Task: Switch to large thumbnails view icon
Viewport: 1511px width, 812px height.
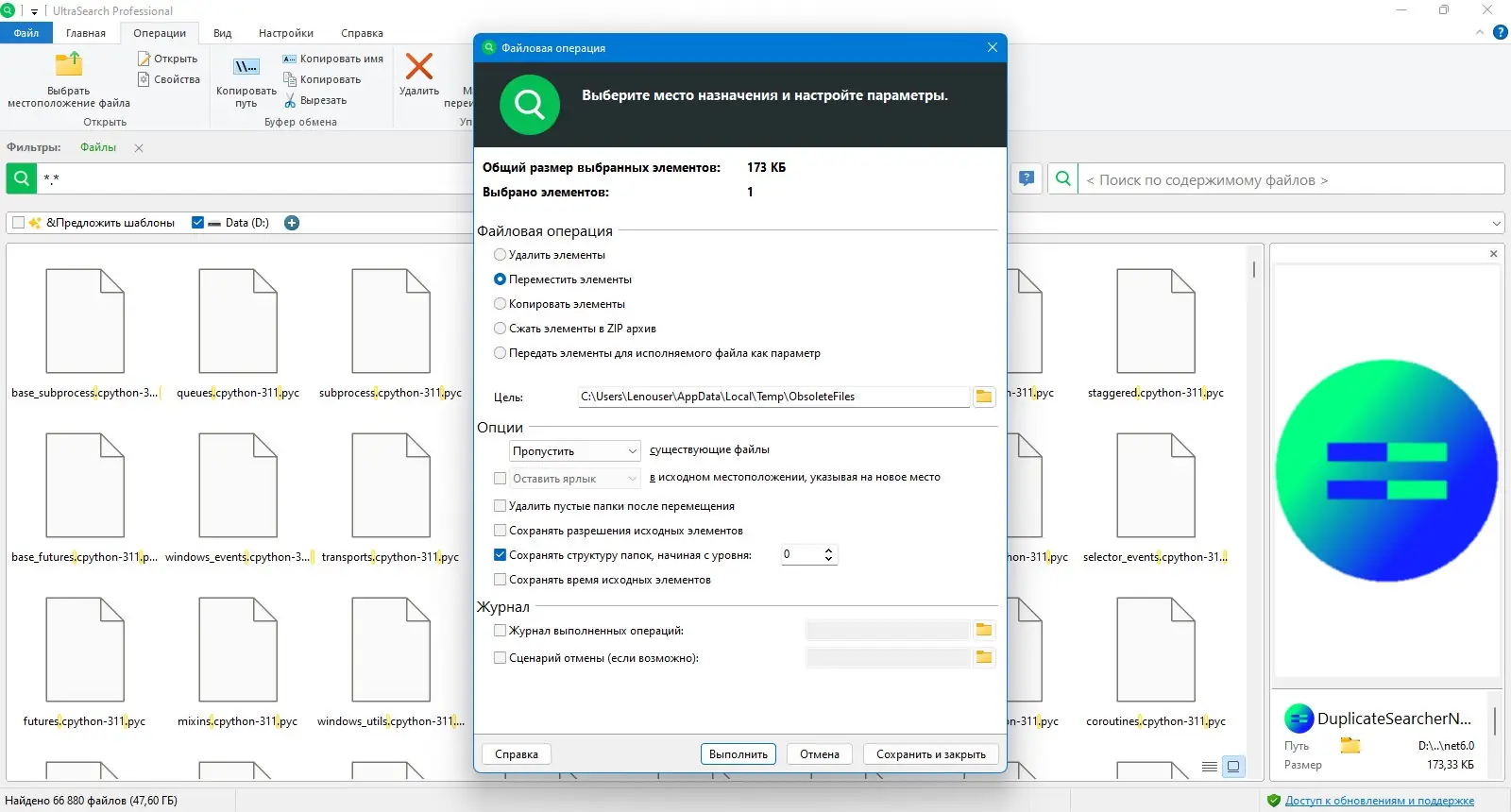Action: [x=1233, y=767]
